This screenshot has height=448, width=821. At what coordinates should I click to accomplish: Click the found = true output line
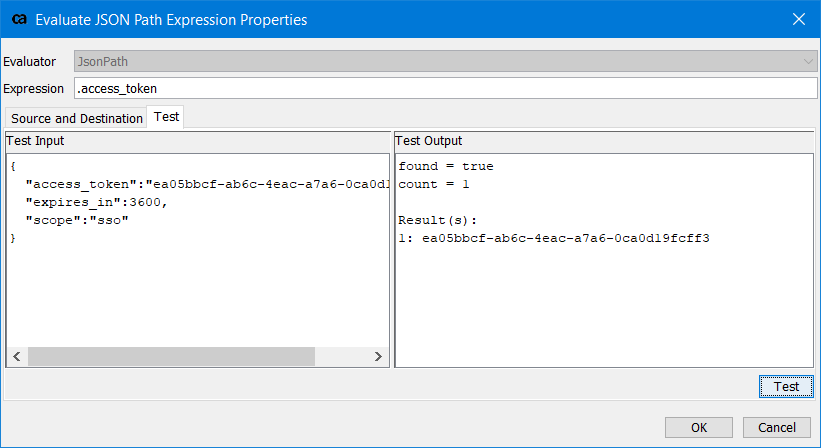tap(446, 166)
